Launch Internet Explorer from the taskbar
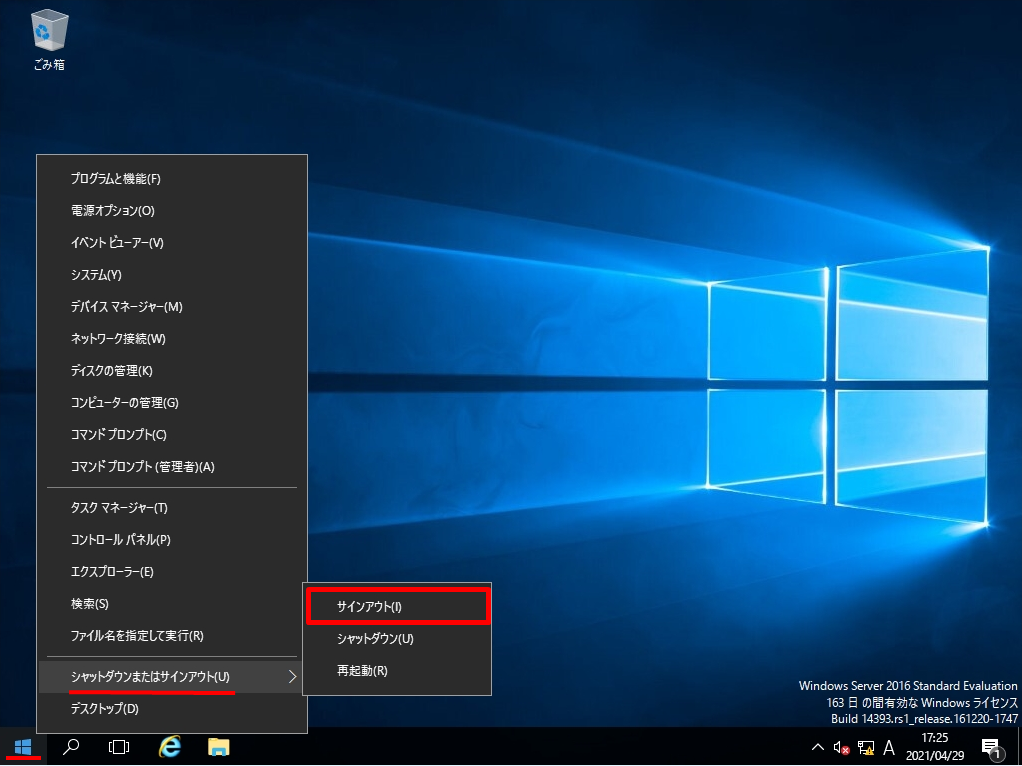Viewport: 1022px width, 766px height. [169, 746]
